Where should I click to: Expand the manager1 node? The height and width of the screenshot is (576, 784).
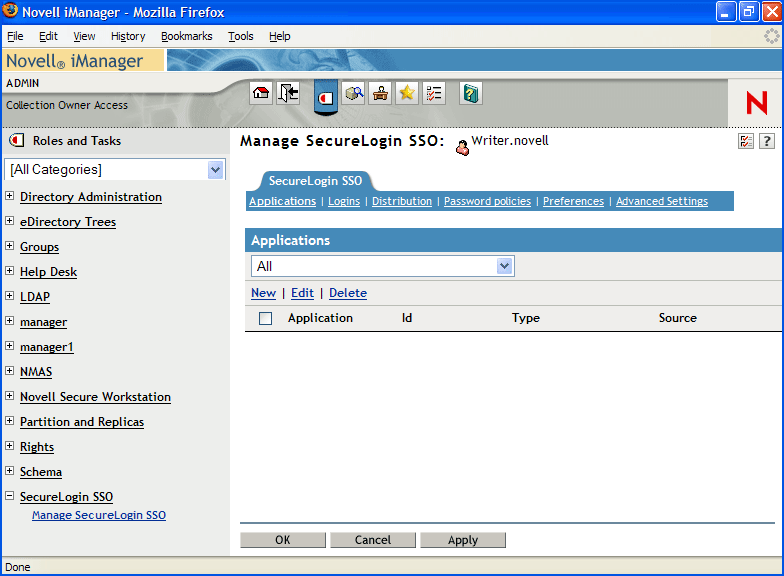[x=10, y=346]
